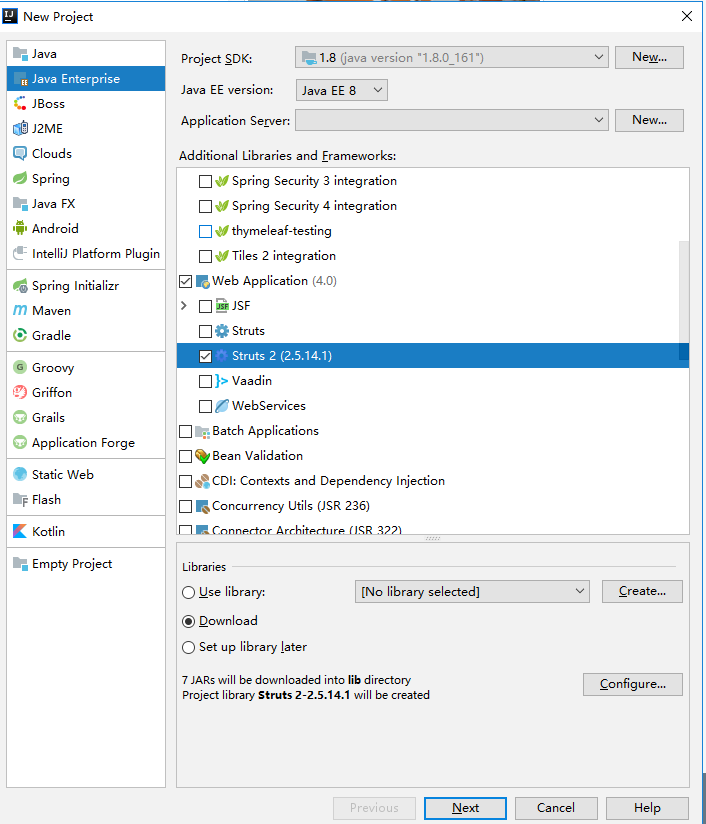
Task: Click the Bean Validation icon
Action: coord(202,456)
